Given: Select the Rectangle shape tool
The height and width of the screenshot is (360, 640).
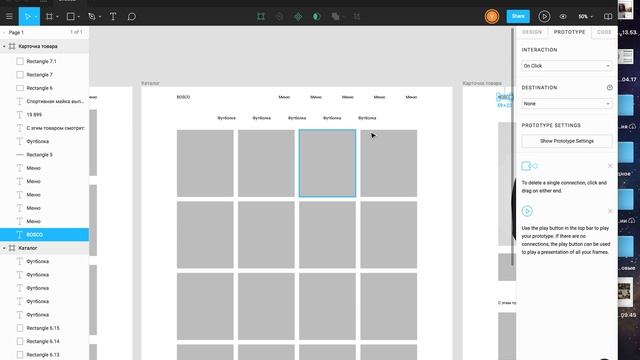Looking at the screenshot, I should 71,17.
